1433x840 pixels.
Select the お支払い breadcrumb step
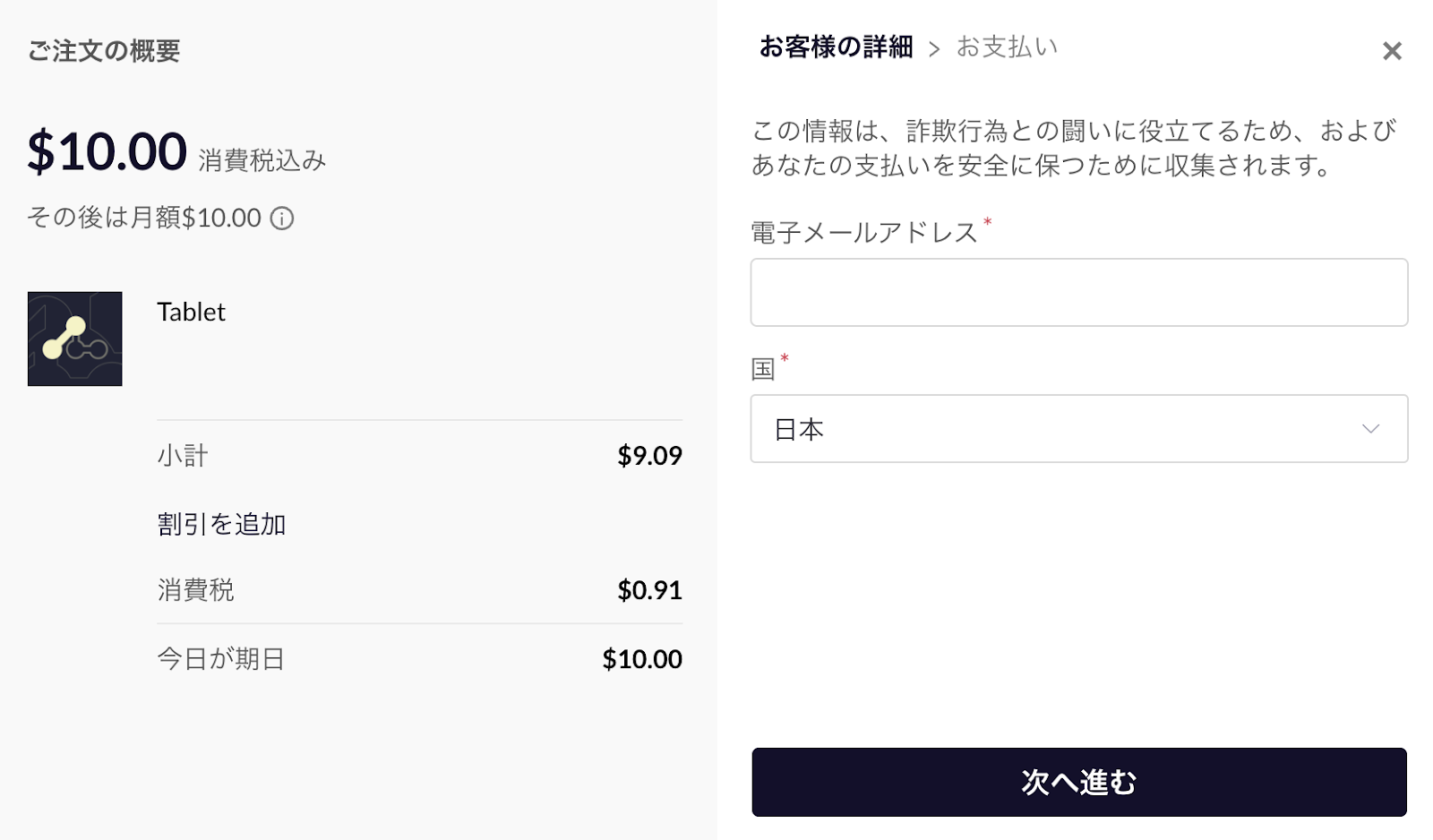[x=1008, y=47]
